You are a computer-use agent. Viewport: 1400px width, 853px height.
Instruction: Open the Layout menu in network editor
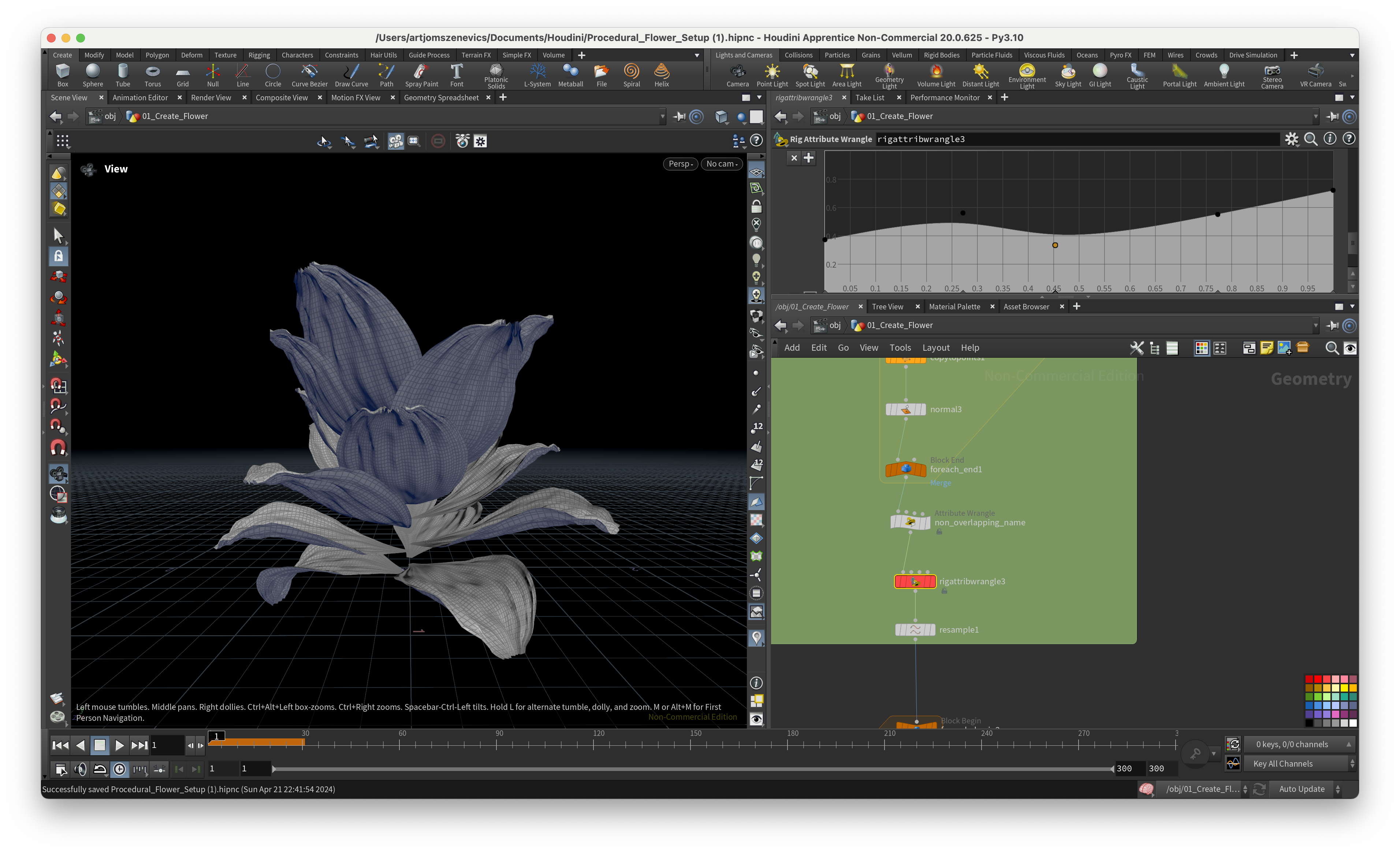935,348
